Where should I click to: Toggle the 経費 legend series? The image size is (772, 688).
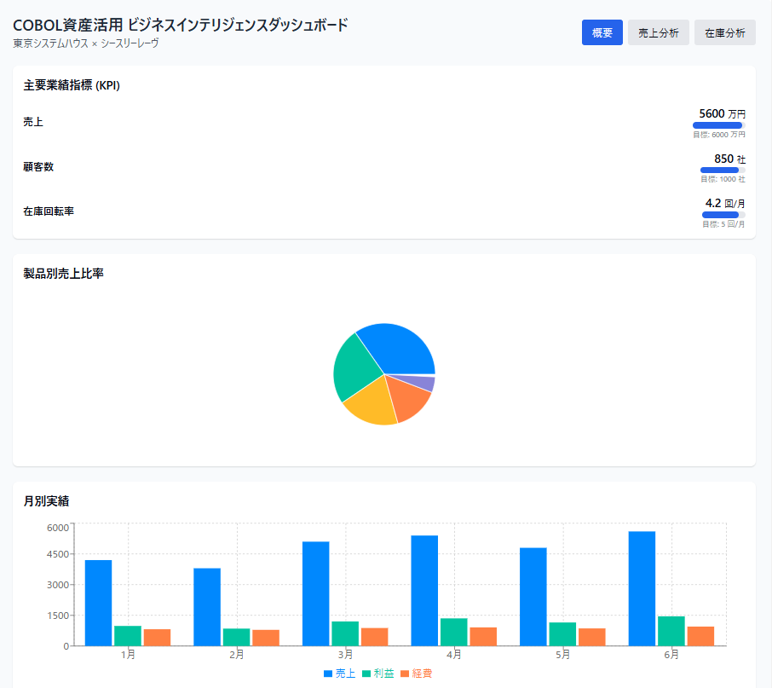[x=416, y=674]
